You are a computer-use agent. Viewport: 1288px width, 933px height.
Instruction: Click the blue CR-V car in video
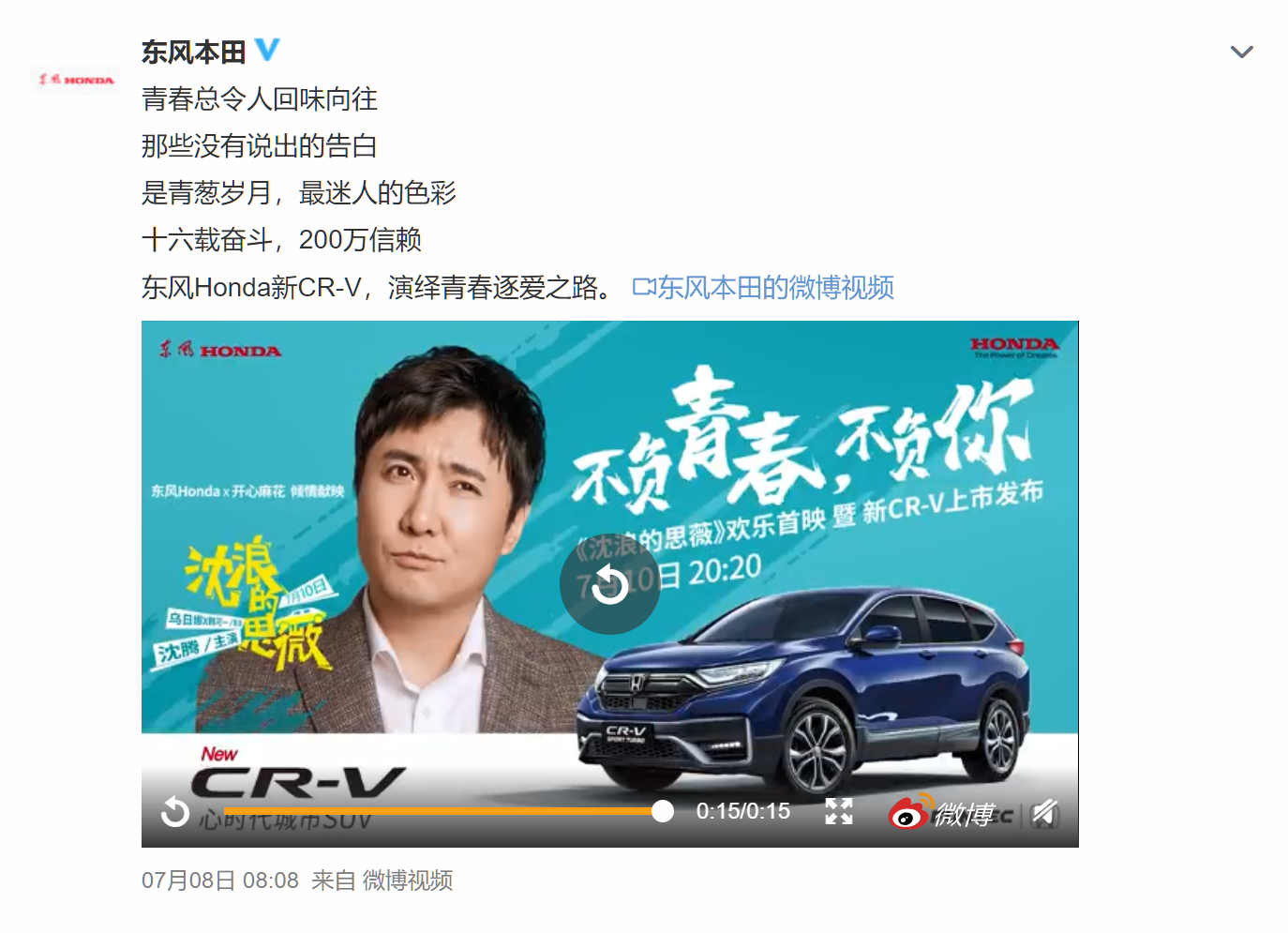(x=803, y=689)
